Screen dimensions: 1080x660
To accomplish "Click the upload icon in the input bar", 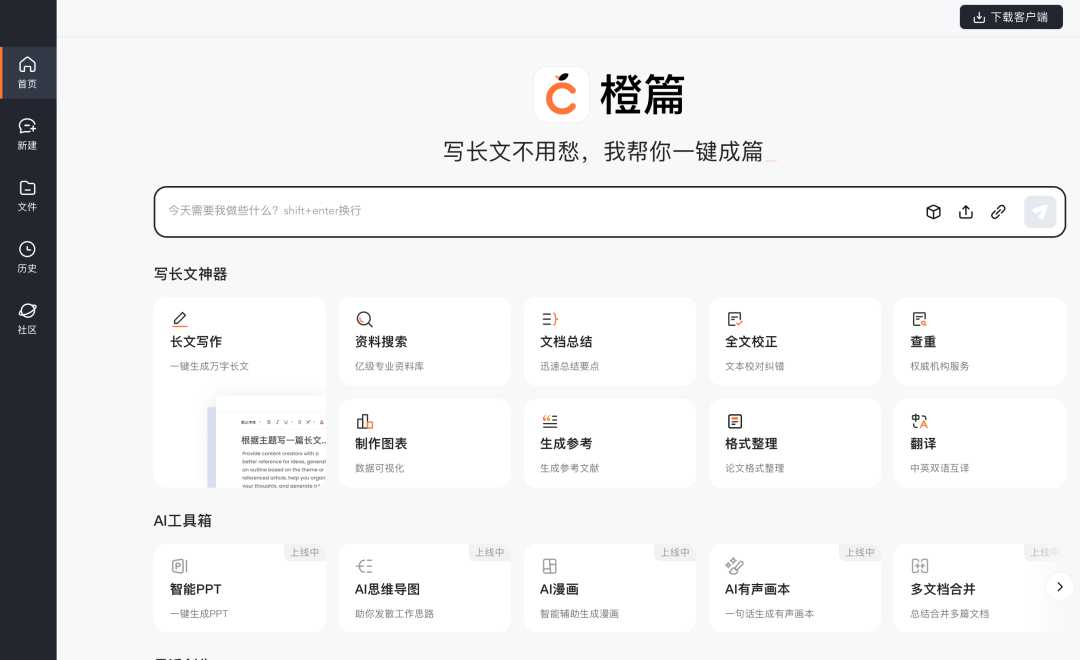I will 966,211.
